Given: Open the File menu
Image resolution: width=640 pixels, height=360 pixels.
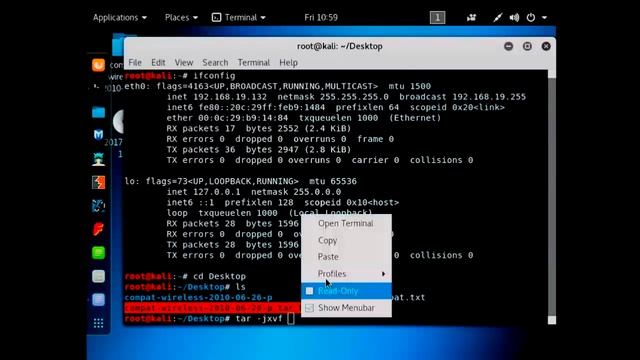Looking at the screenshot, I should click(135, 62).
